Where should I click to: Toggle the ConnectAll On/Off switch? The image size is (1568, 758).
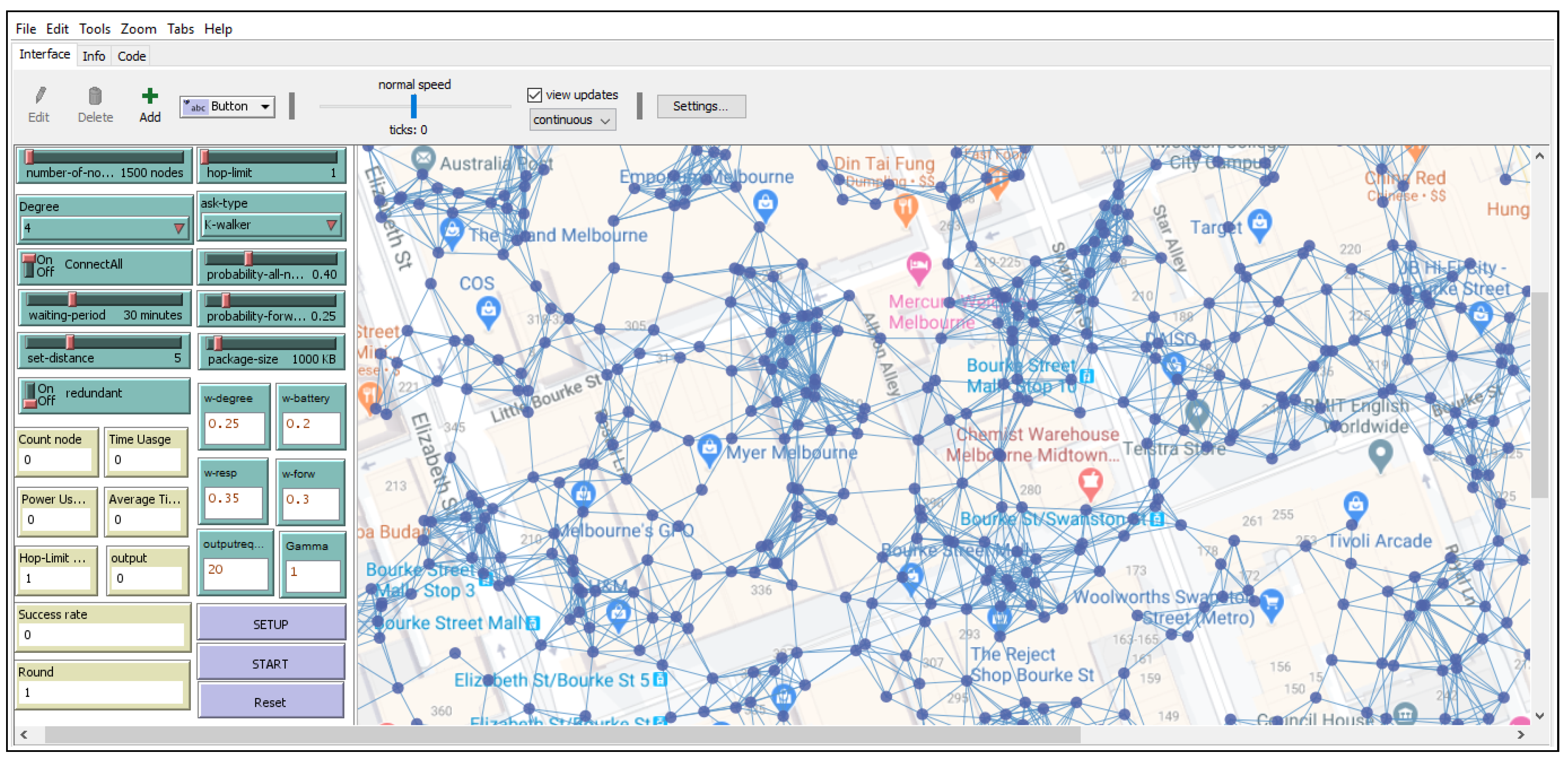click(29, 266)
